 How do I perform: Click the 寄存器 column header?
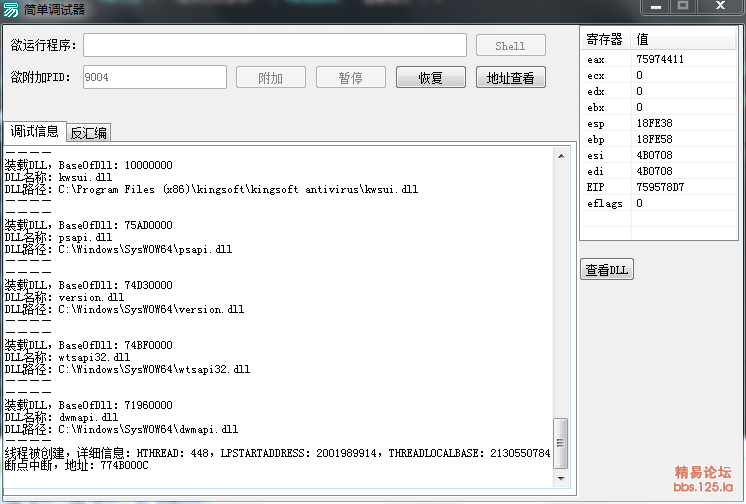click(605, 40)
